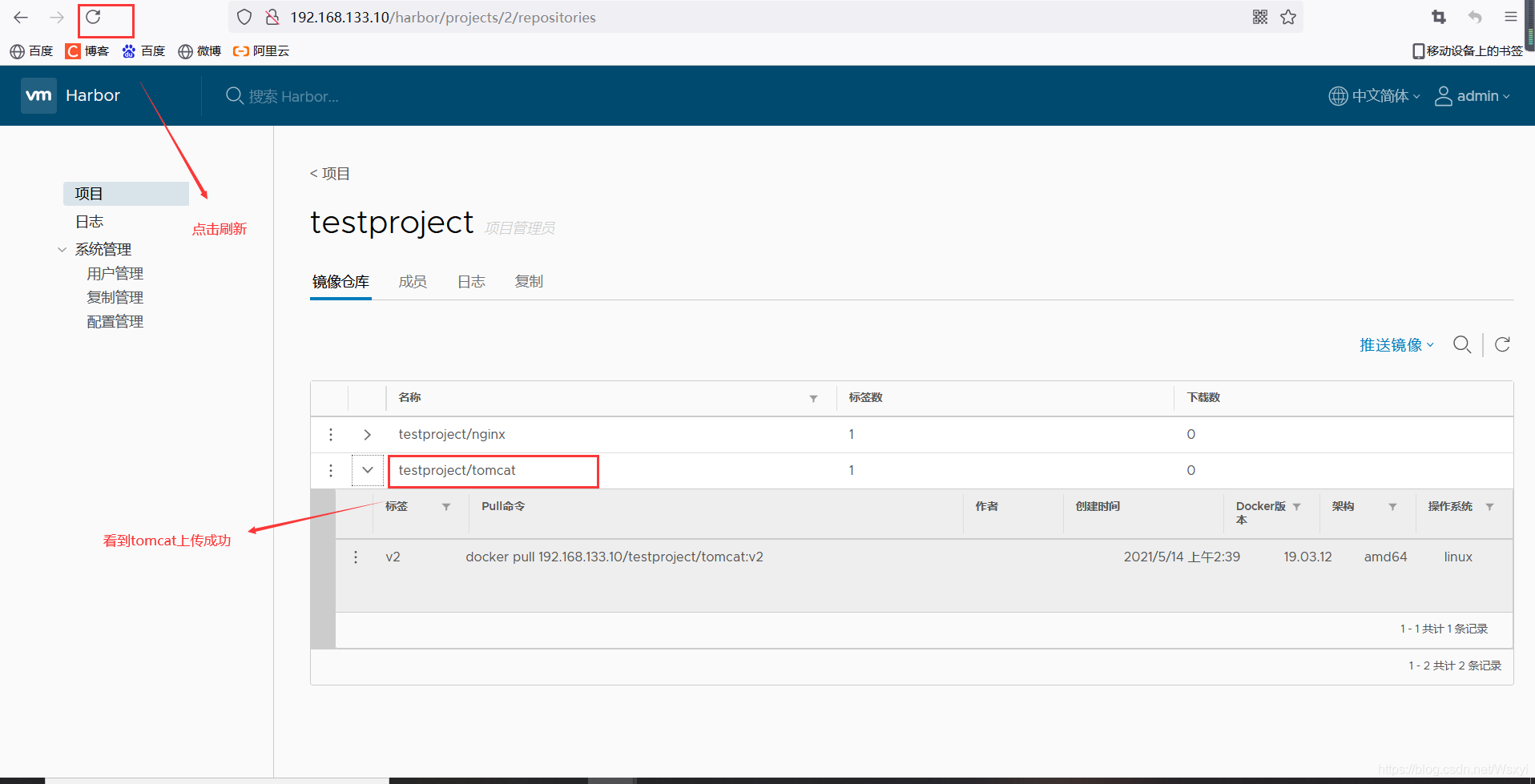Click the three-dot menu beside the v2 tag
Viewport: 1535px width, 784px height.
(x=356, y=557)
